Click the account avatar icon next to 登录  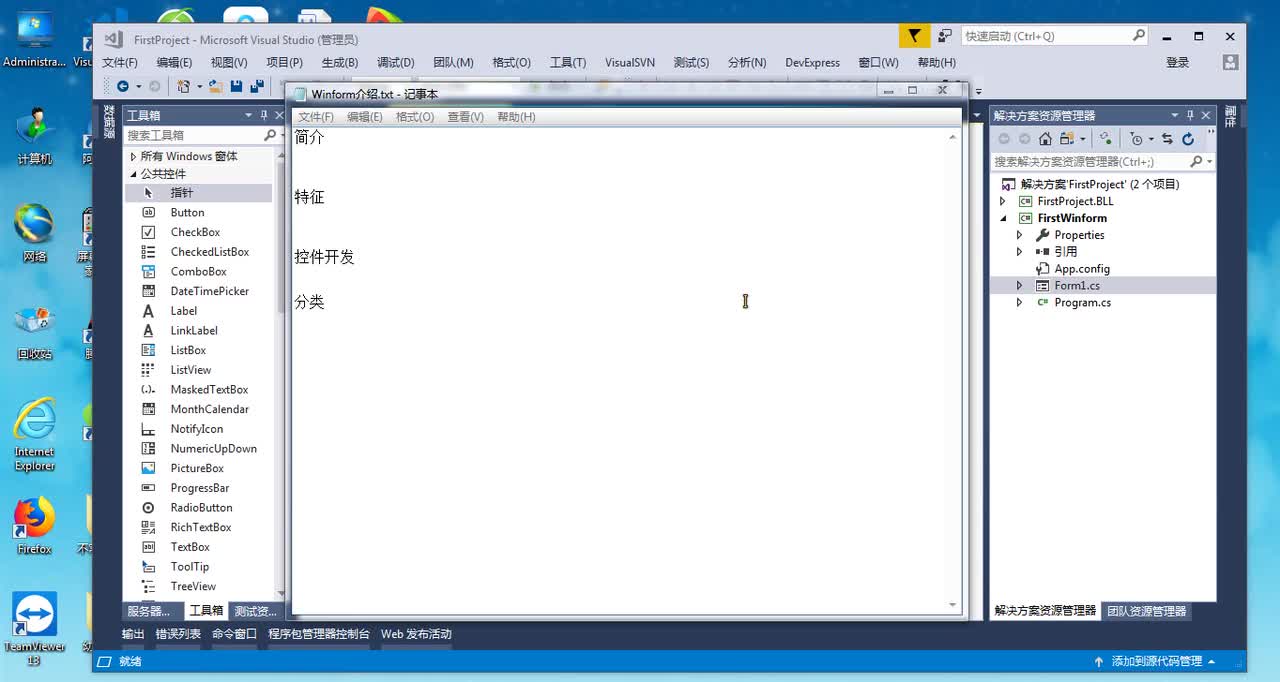[x=1229, y=62]
